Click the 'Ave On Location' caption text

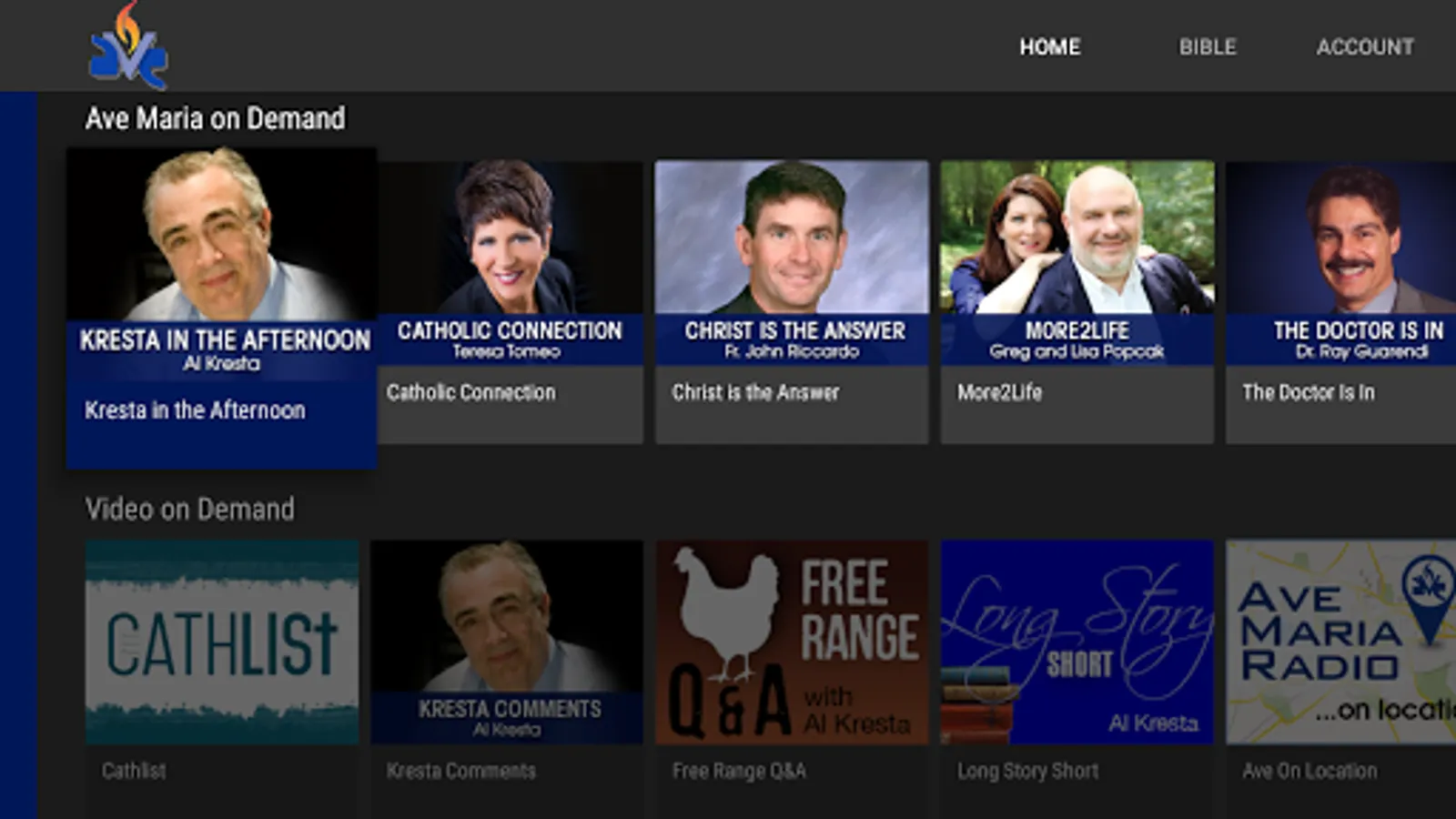coord(1309,771)
